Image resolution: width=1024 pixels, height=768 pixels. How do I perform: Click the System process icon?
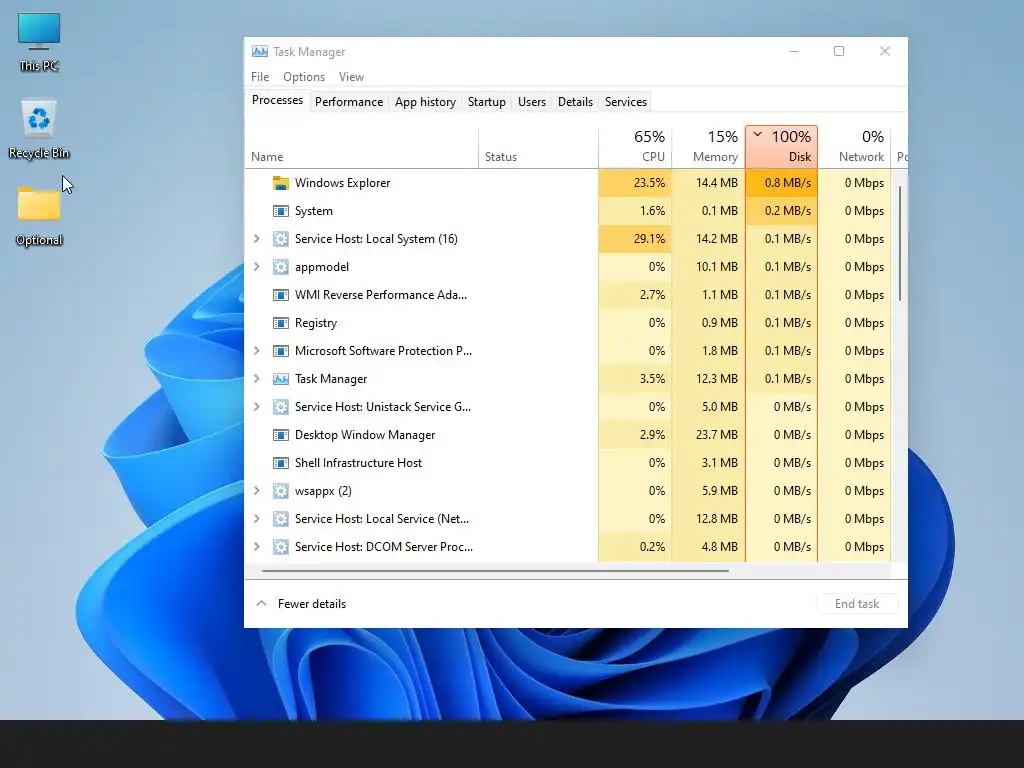point(281,211)
